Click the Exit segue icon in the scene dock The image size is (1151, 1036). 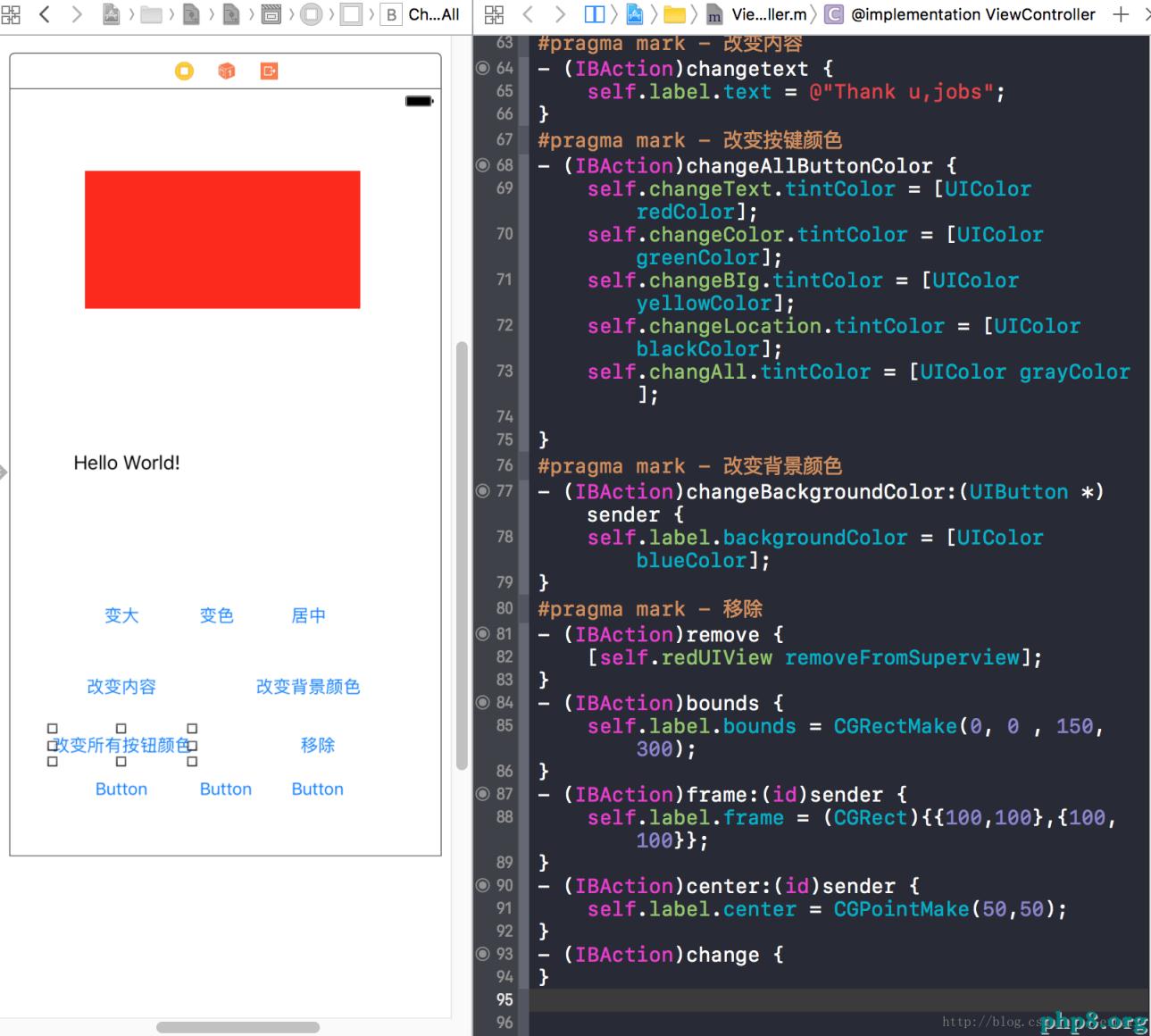pos(268,71)
